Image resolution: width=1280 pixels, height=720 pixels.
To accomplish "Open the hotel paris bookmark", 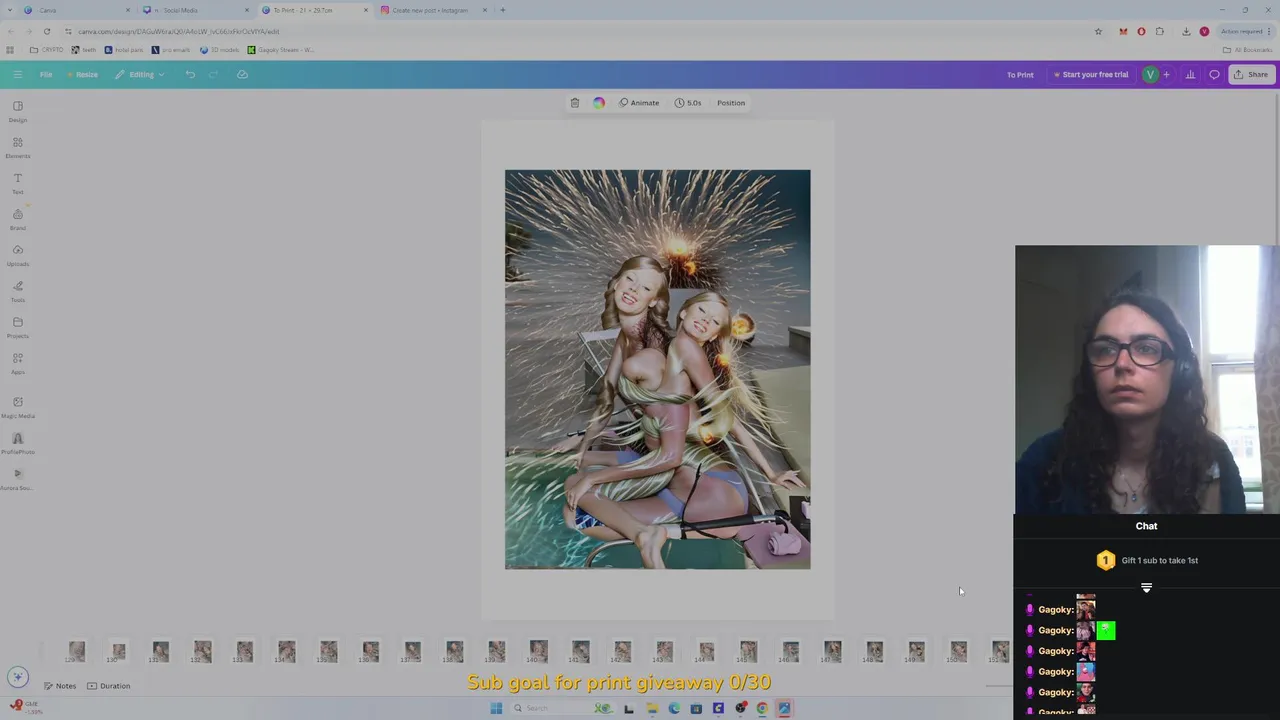I will pyautogui.click(x=124, y=50).
